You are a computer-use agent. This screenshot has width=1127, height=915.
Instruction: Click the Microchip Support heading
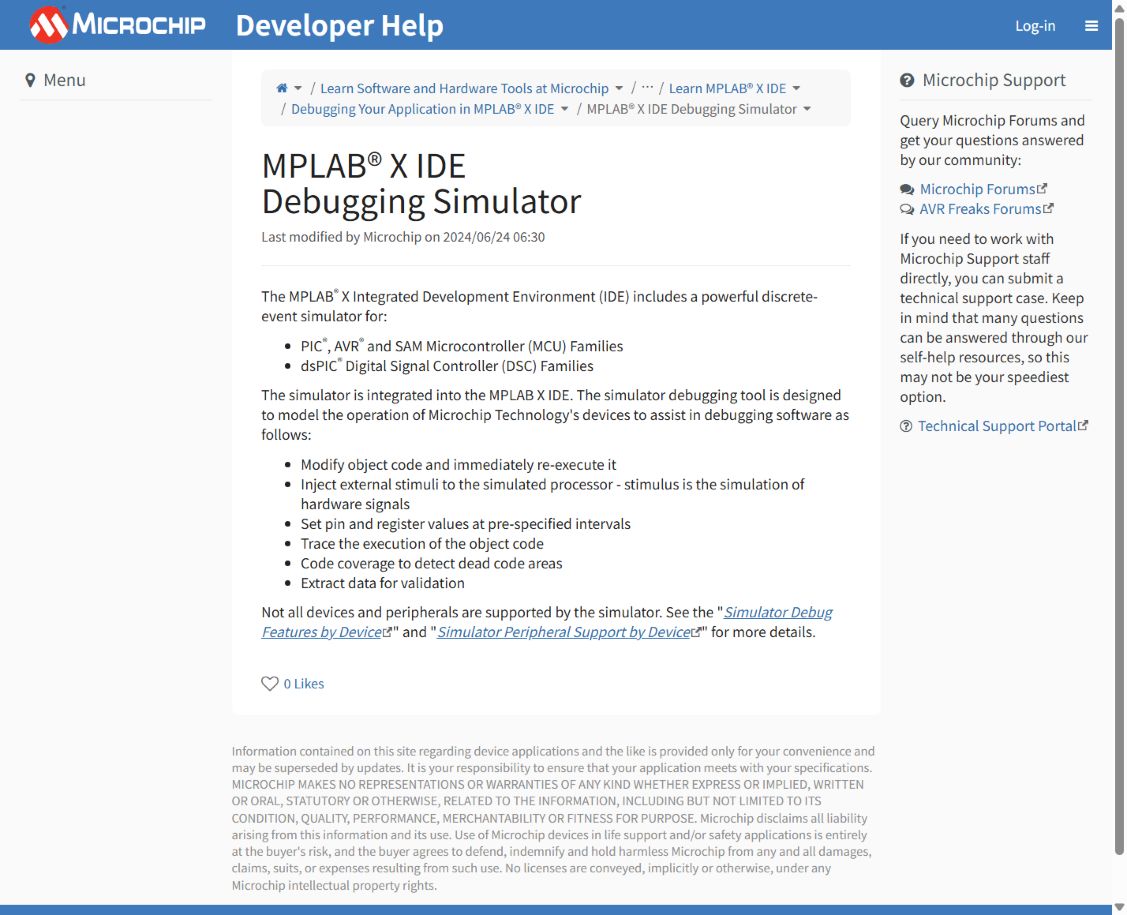tap(994, 80)
